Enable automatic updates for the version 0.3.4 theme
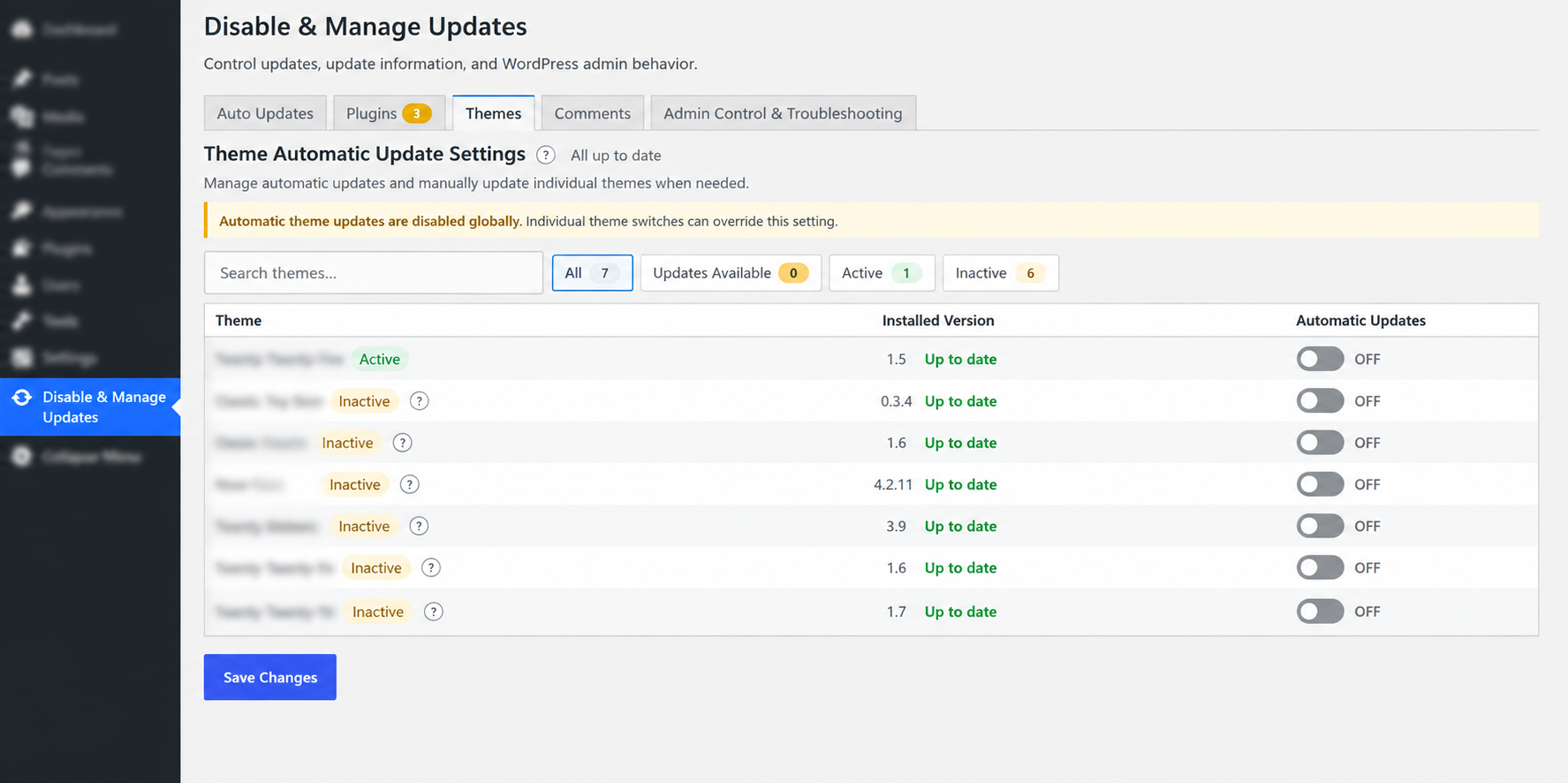This screenshot has height=783, width=1568. pos(1320,401)
